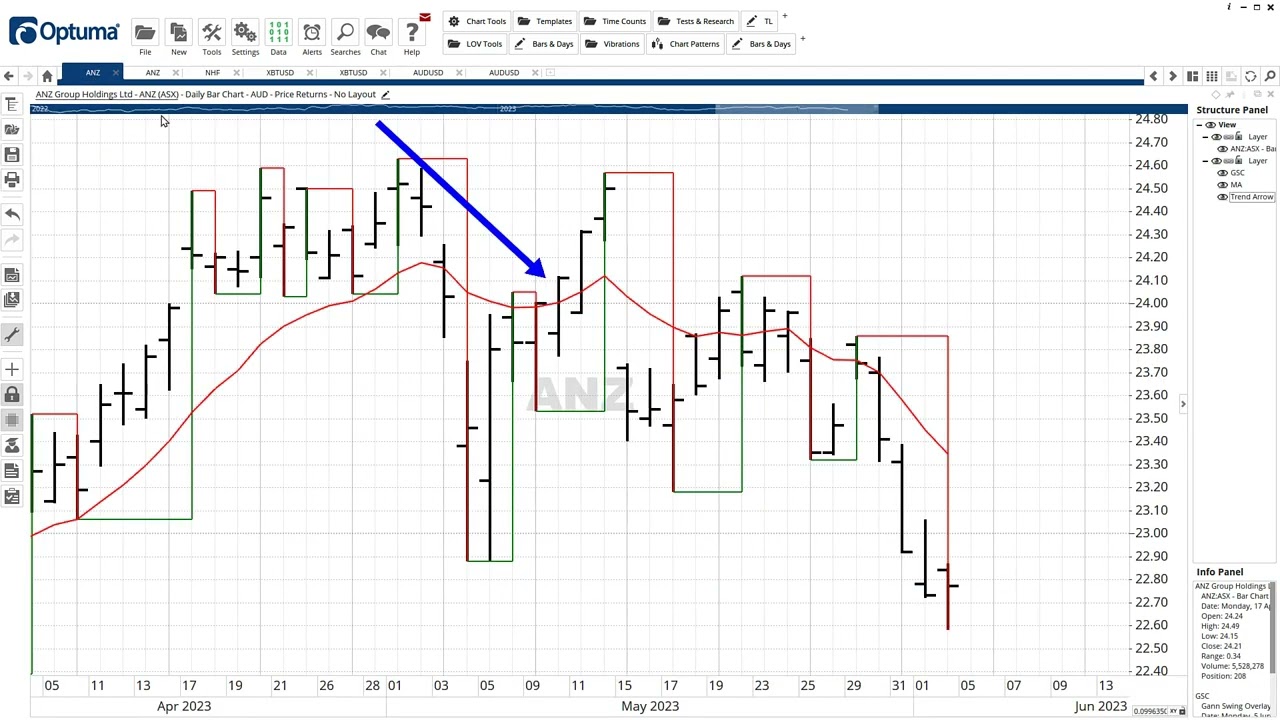This screenshot has width=1280, height=720.
Task: Click the text align icon atop sidebar
Action: click(x=12, y=104)
